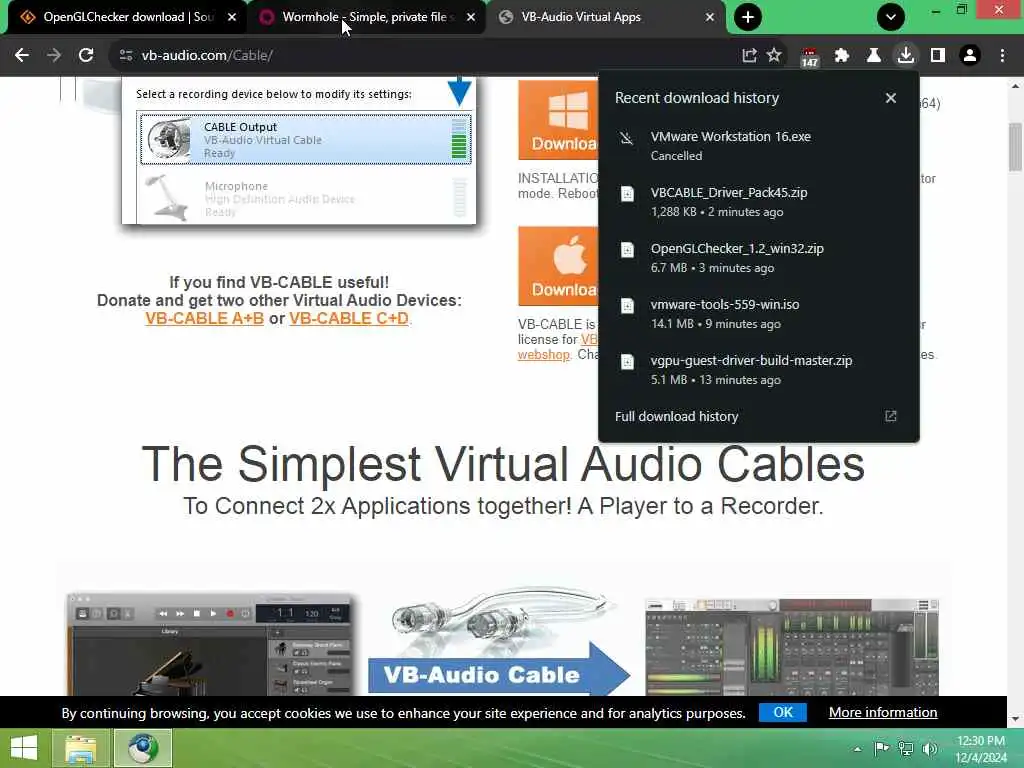
Task: Open the Extensions puzzle menu
Action: click(842, 56)
